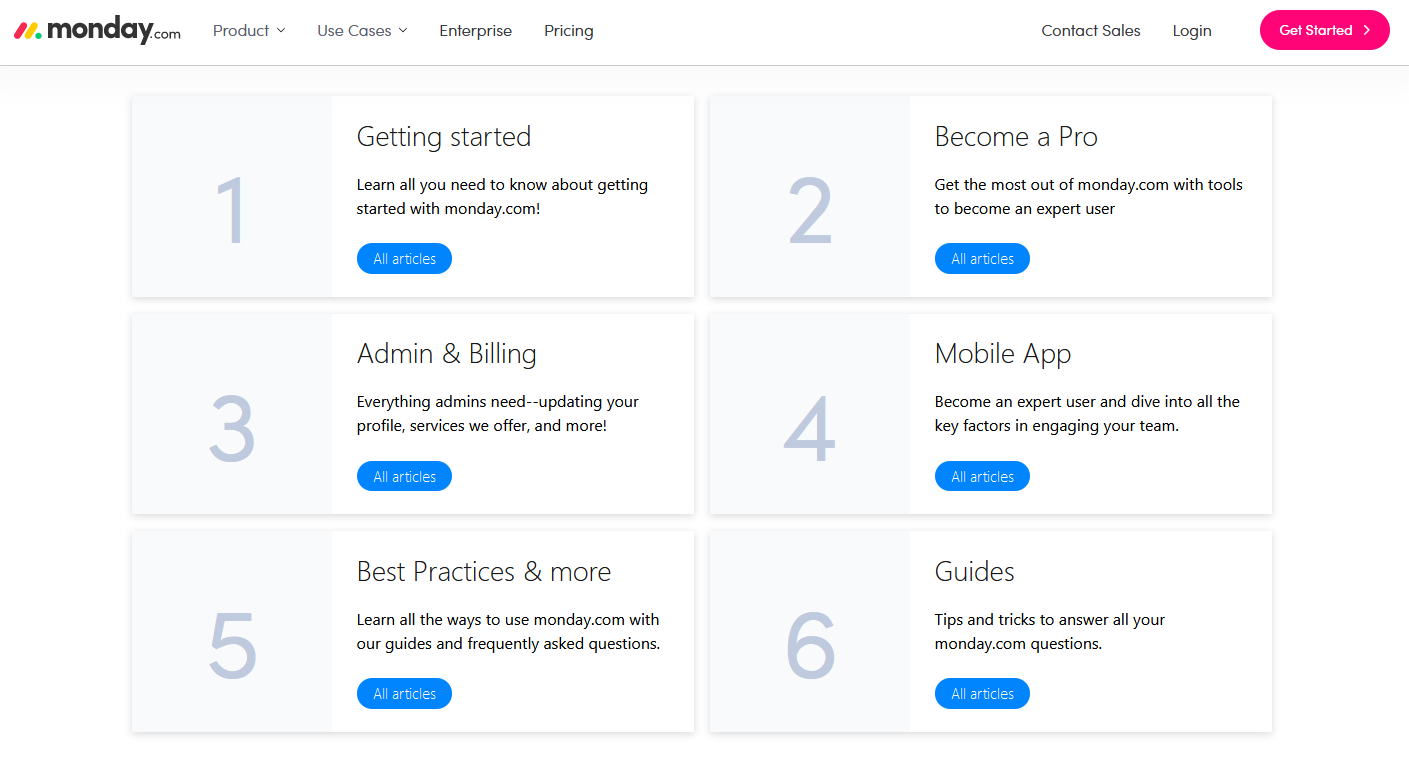This screenshot has height=763, width=1409.
Task: Open All articles for Best Practices & more
Action: coord(404,693)
